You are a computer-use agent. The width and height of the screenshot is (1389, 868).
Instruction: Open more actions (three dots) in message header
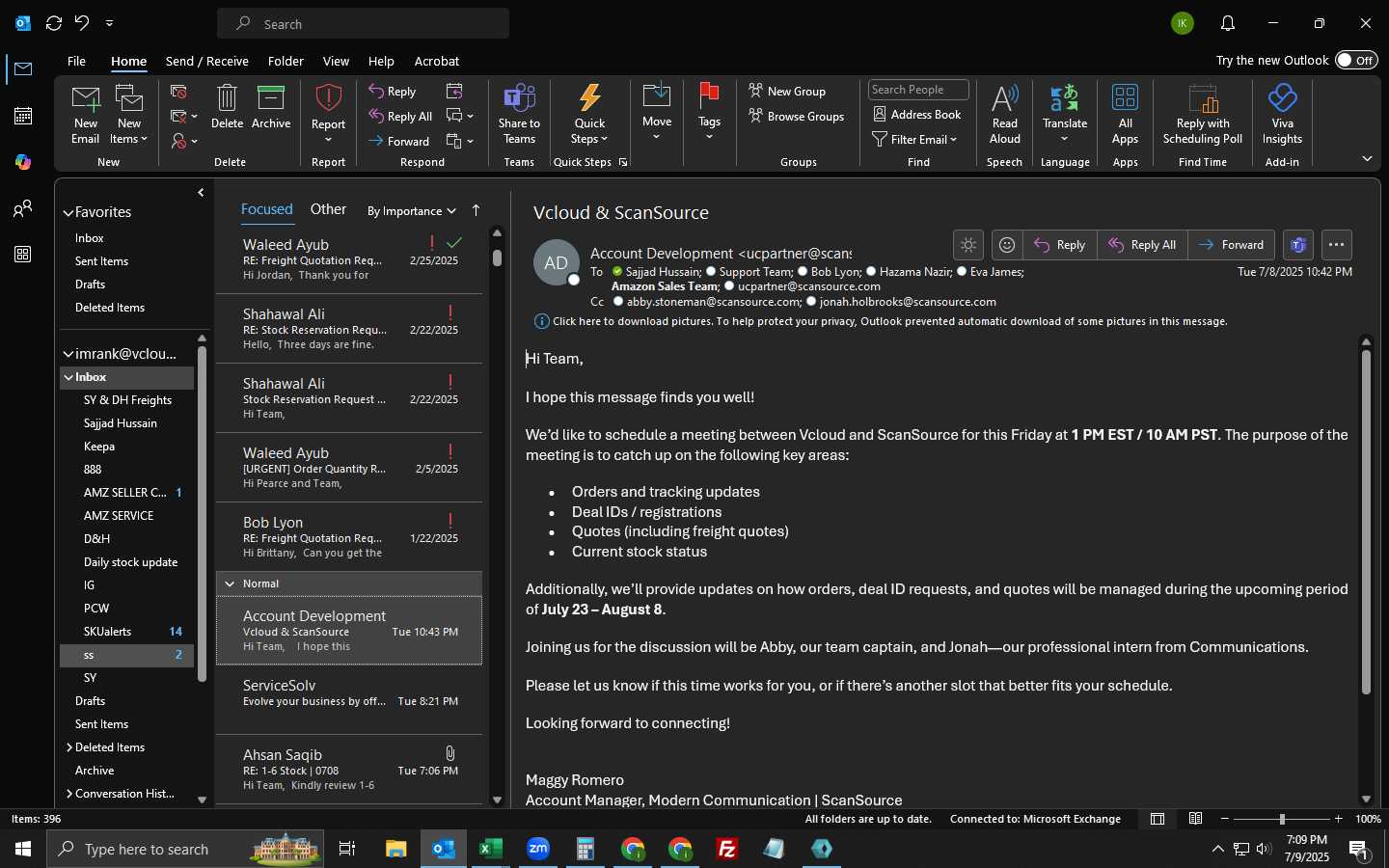[x=1336, y=245]
